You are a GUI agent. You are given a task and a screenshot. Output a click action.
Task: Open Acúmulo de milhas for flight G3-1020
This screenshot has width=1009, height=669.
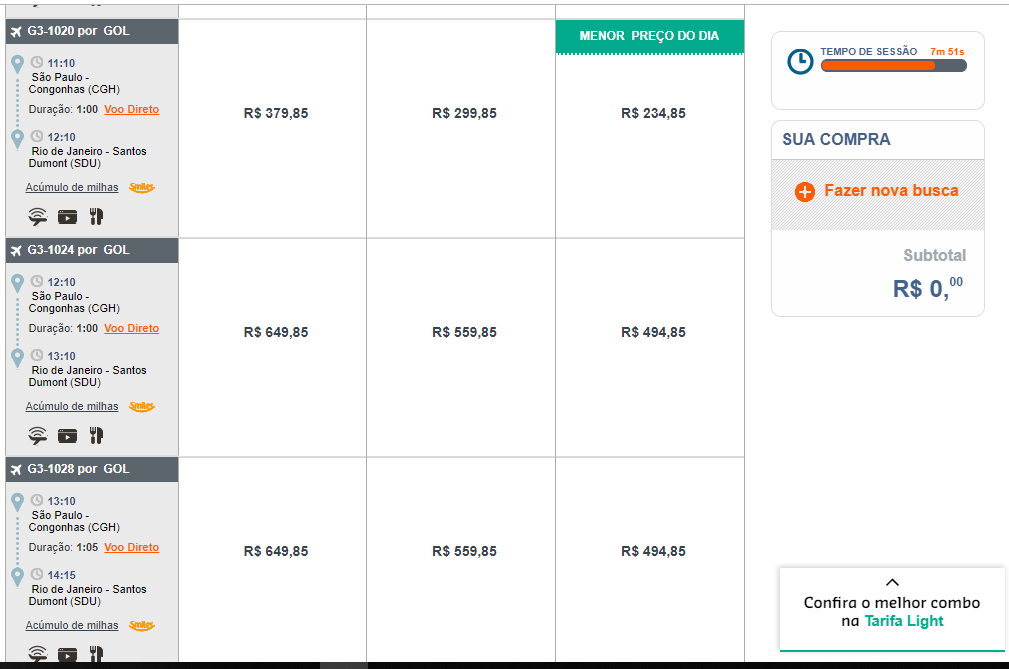click(x=72, y=187)
